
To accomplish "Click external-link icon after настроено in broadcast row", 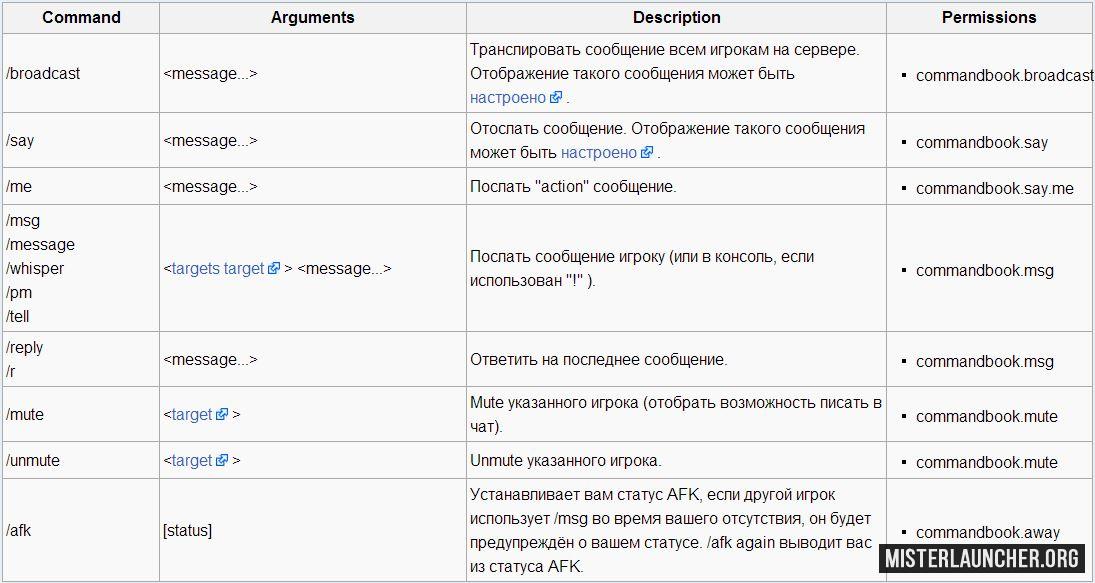I will coord(556,98).
